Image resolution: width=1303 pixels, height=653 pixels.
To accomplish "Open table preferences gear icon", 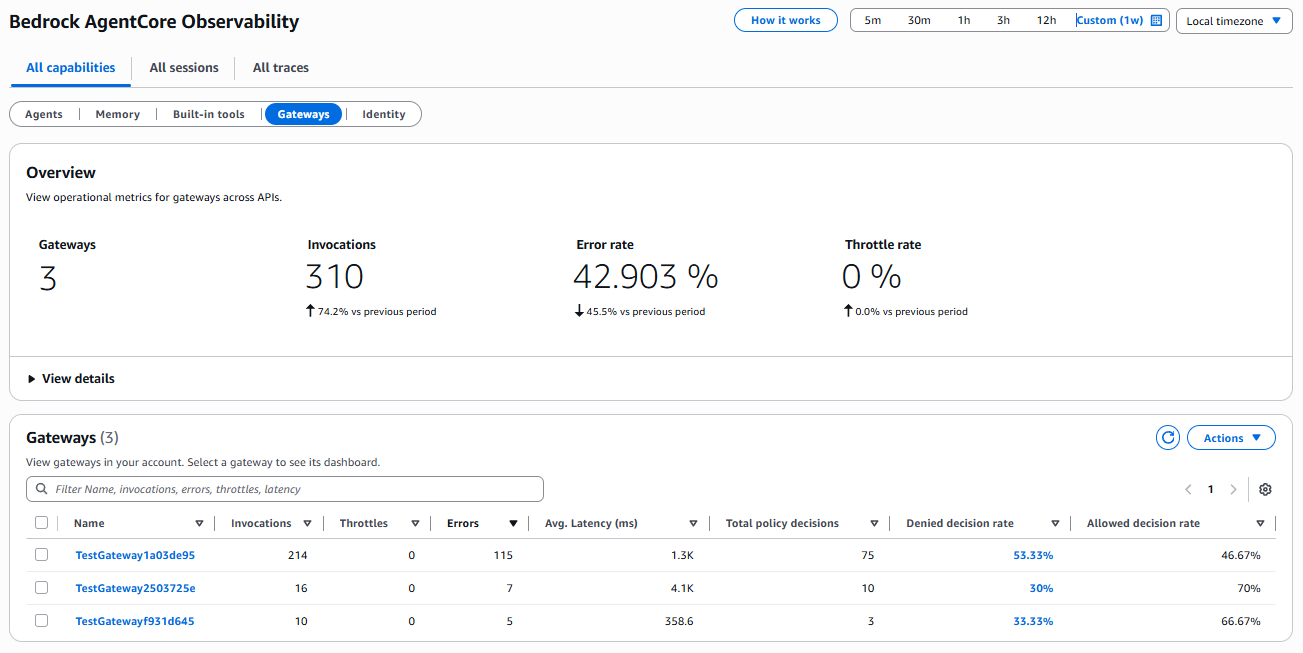I will [x=1265, y=489].
